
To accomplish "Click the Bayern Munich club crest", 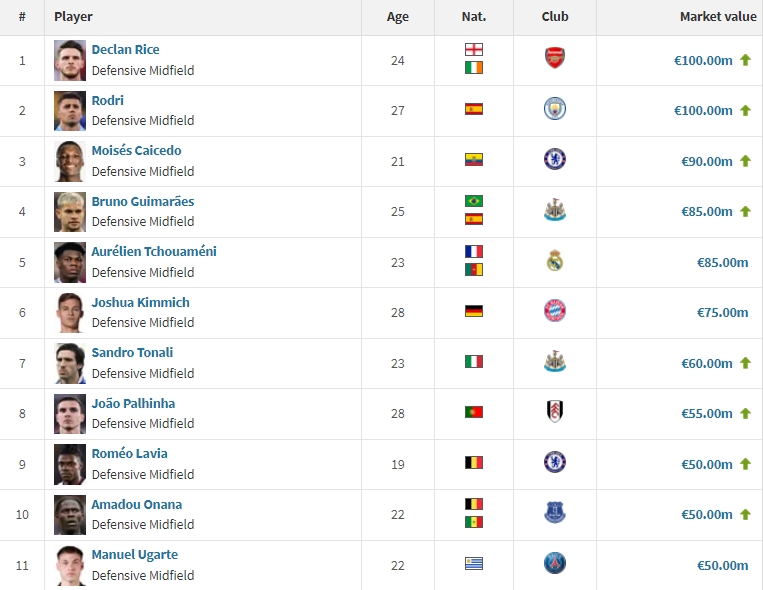I will (555, 311).
